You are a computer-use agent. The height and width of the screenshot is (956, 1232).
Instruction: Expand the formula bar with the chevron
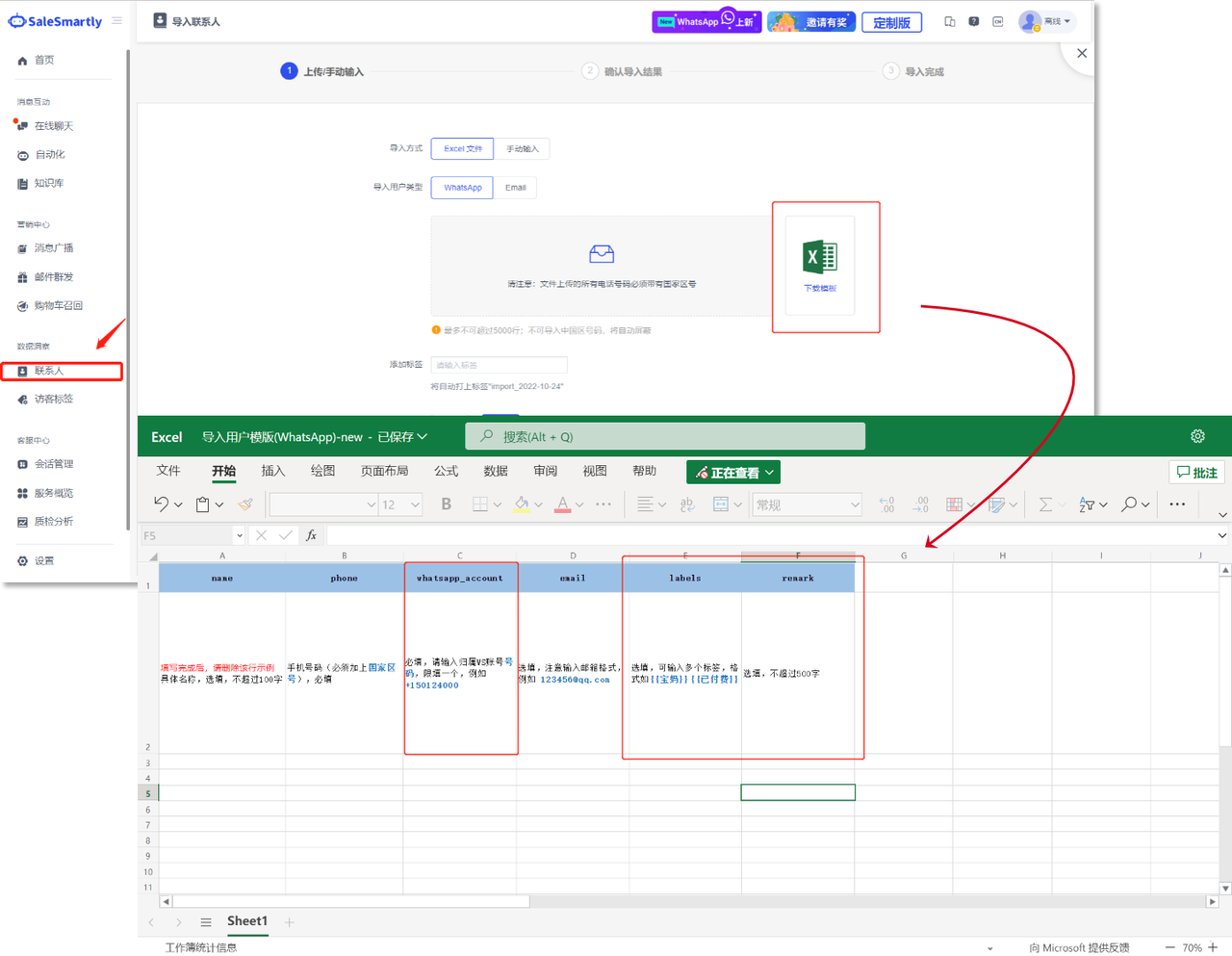click(x=1221, y=535)
